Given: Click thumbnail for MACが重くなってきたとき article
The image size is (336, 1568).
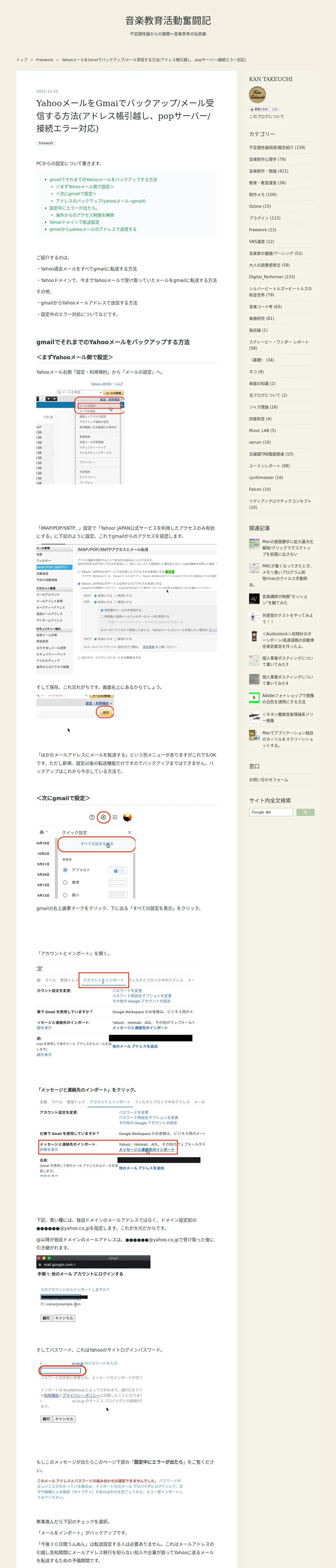Looking at the screenshot, I should [x=254, y=568].
